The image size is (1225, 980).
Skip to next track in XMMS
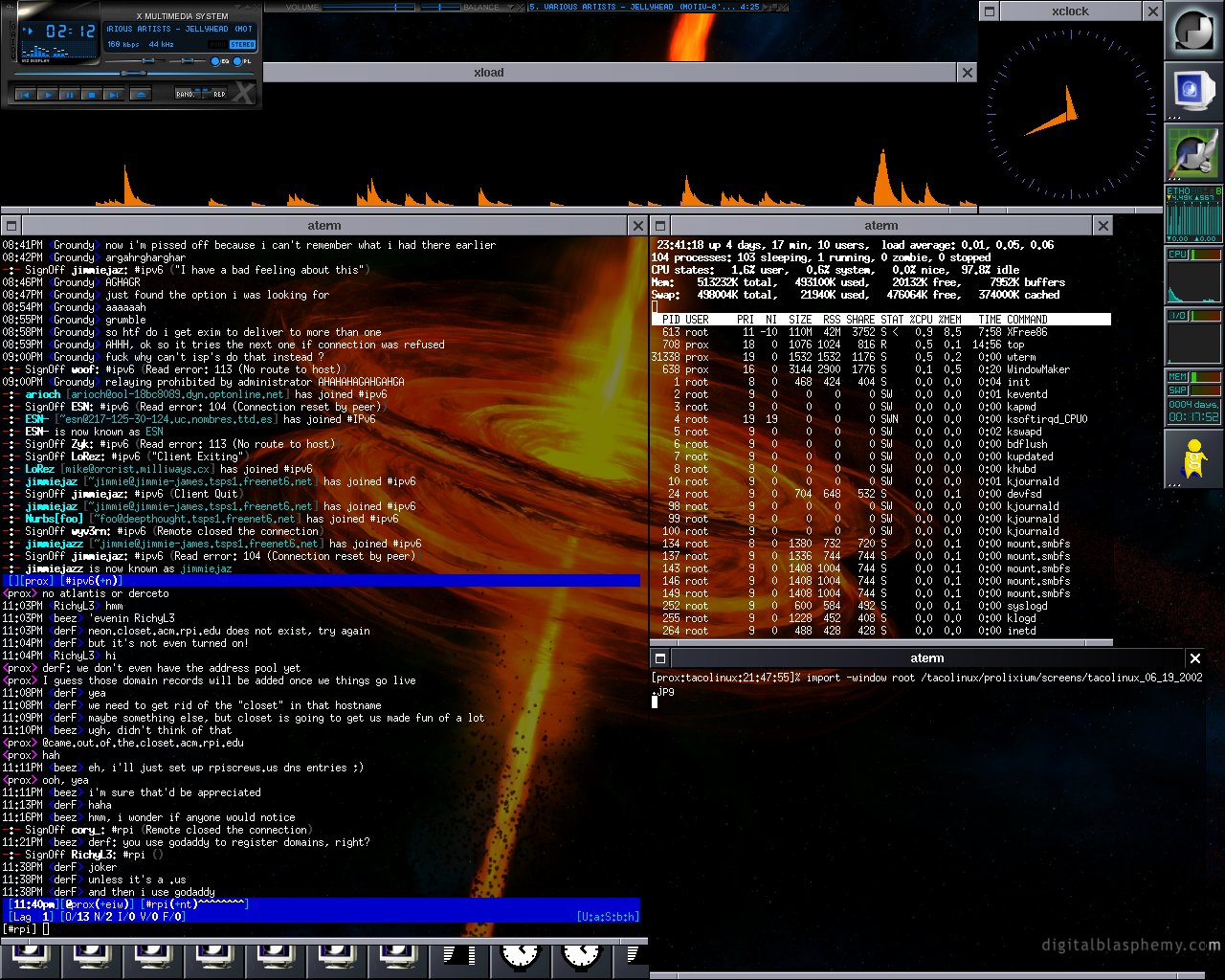(x=113, y=95)
